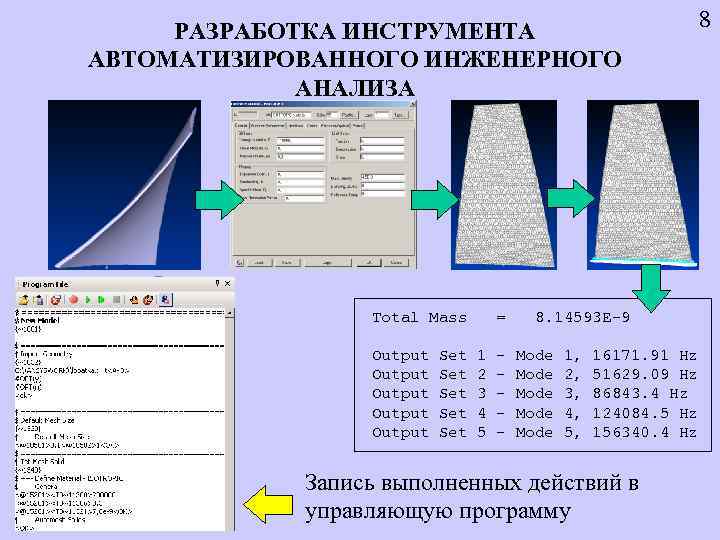This screenshot has height=540, width=720.
Task: Click the Youngs Modulus input field
Action: 300,140
